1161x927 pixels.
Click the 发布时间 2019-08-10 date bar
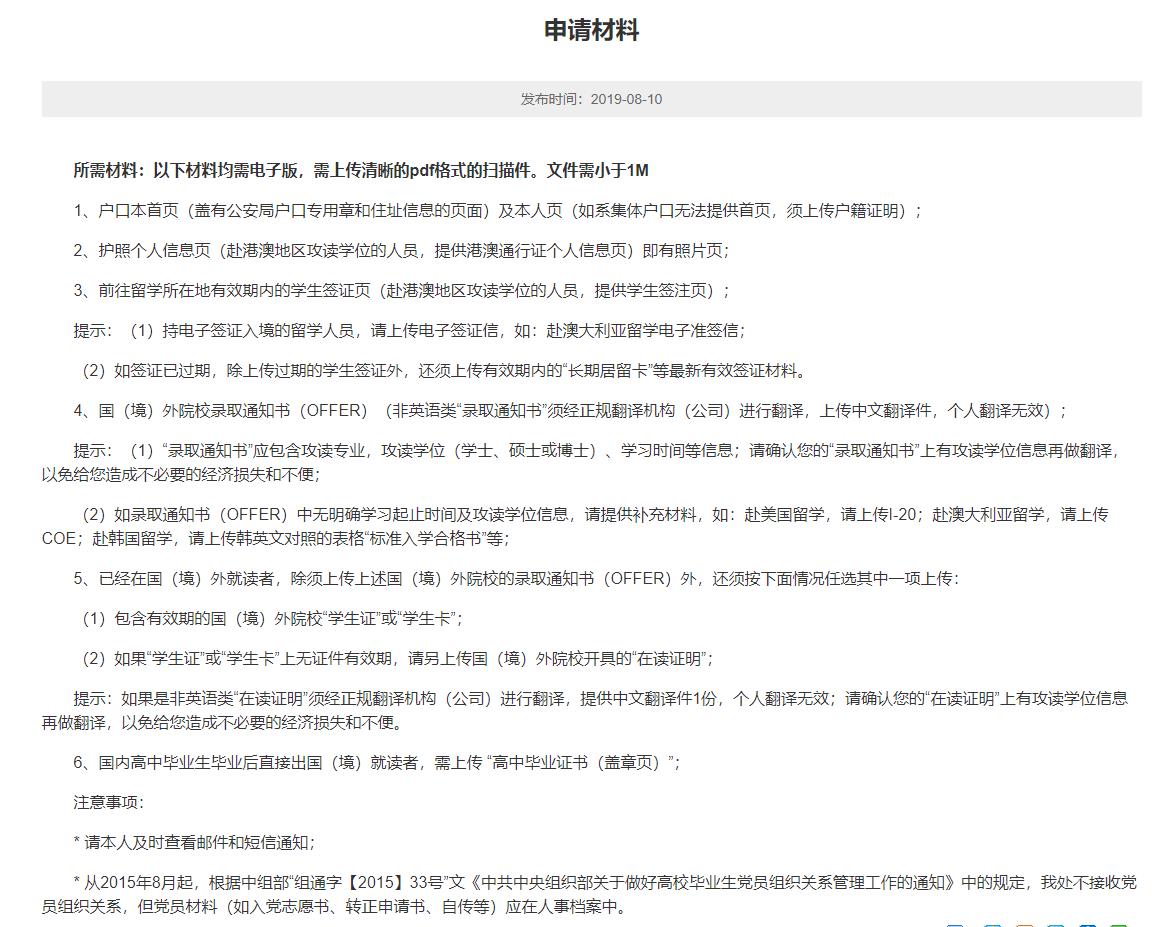click(x=591, y=99)
